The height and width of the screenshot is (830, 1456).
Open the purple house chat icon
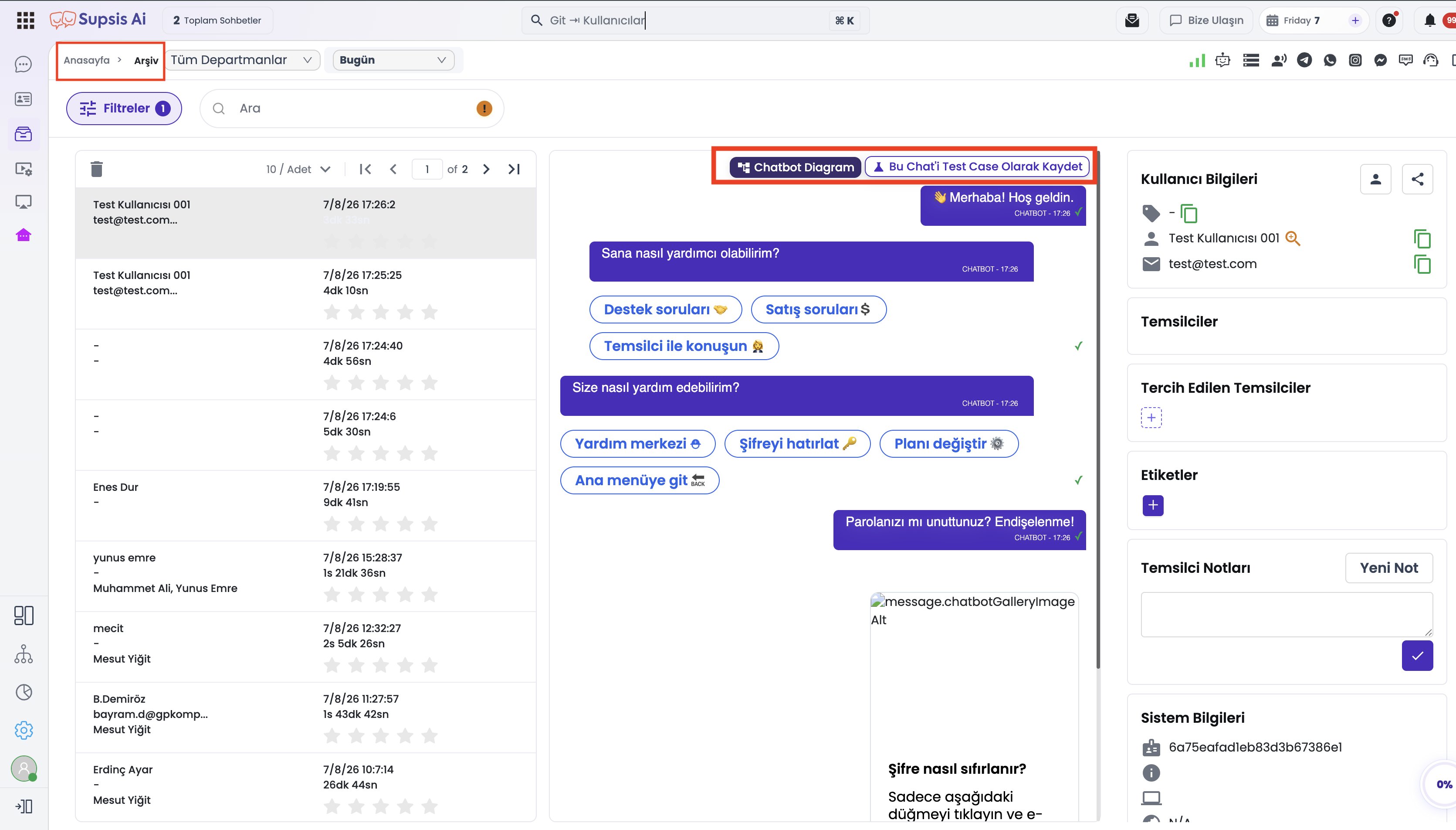pyautogui.click(x=24, y=235)
